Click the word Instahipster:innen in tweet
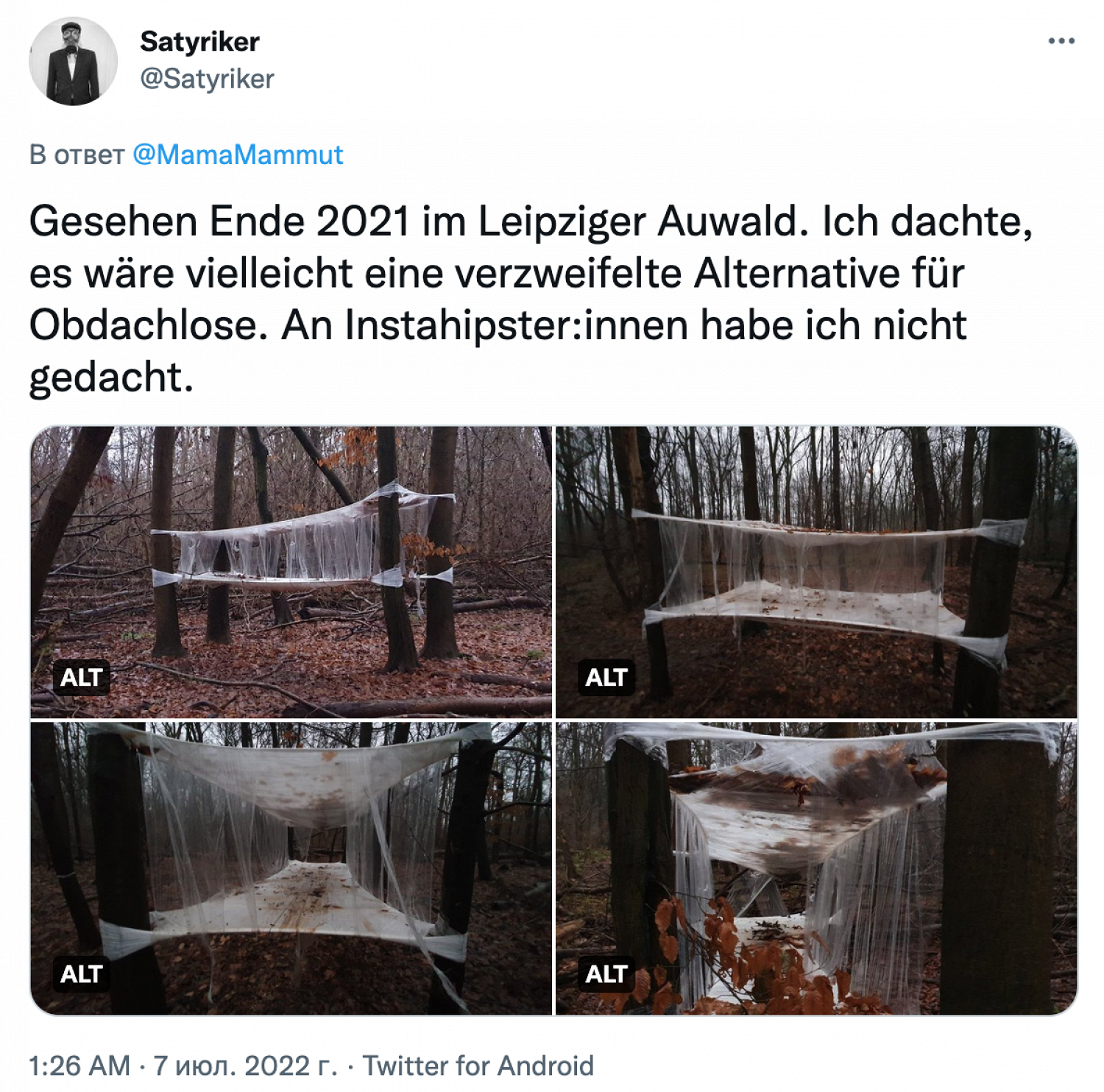 pos(517,325)
